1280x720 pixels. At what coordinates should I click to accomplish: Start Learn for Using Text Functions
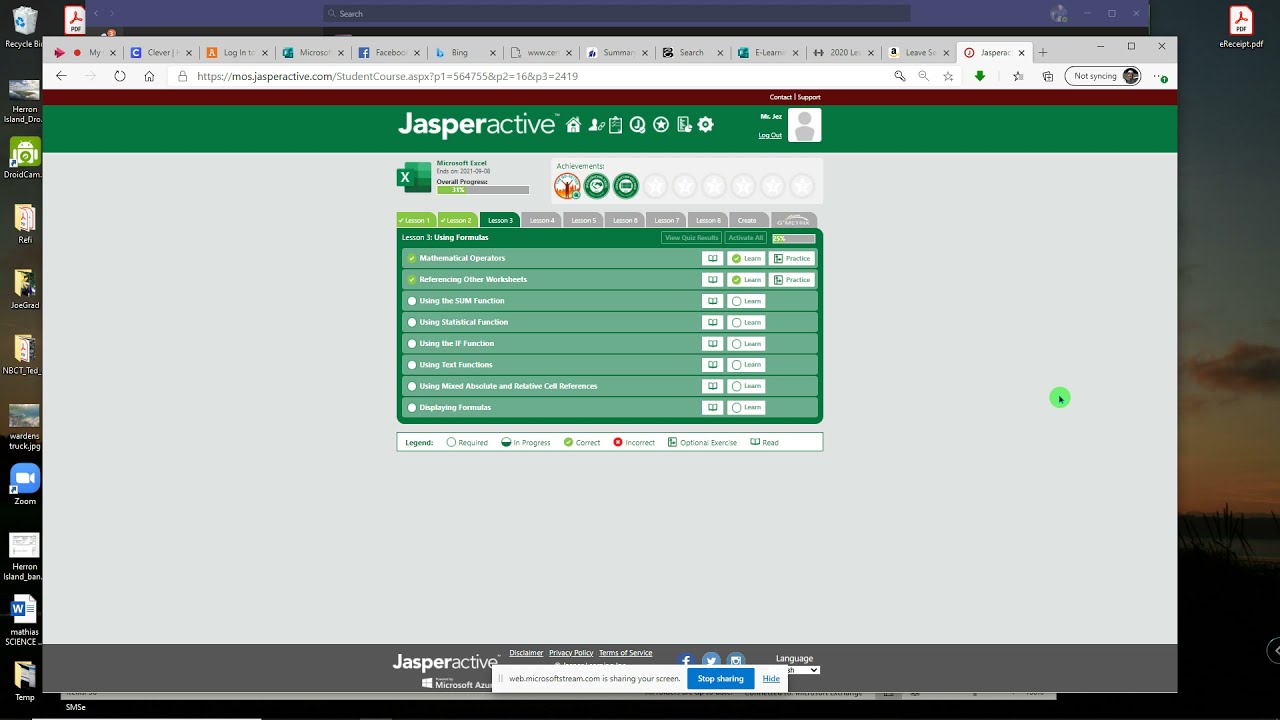[x=746, y=365]
